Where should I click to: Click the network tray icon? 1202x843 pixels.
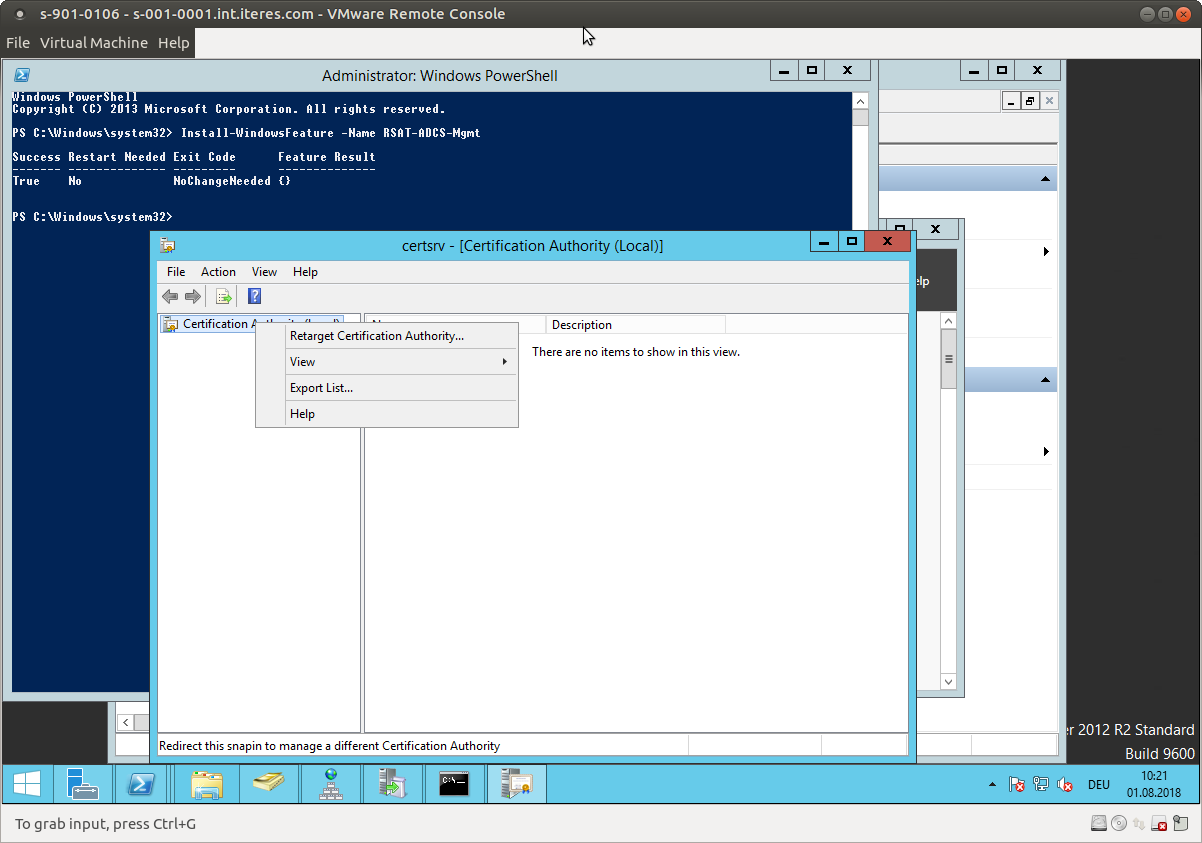point(1041,785)
